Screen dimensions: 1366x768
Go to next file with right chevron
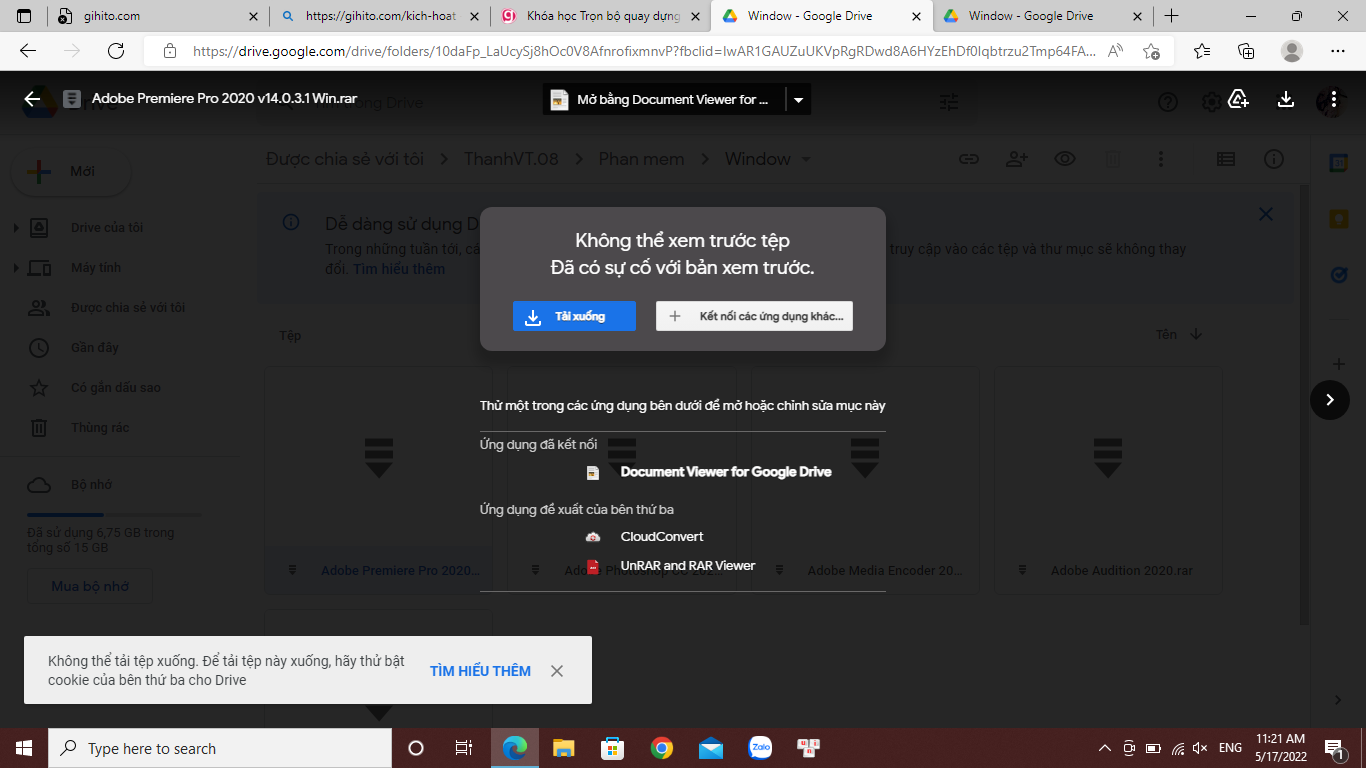pos(1330,400)
